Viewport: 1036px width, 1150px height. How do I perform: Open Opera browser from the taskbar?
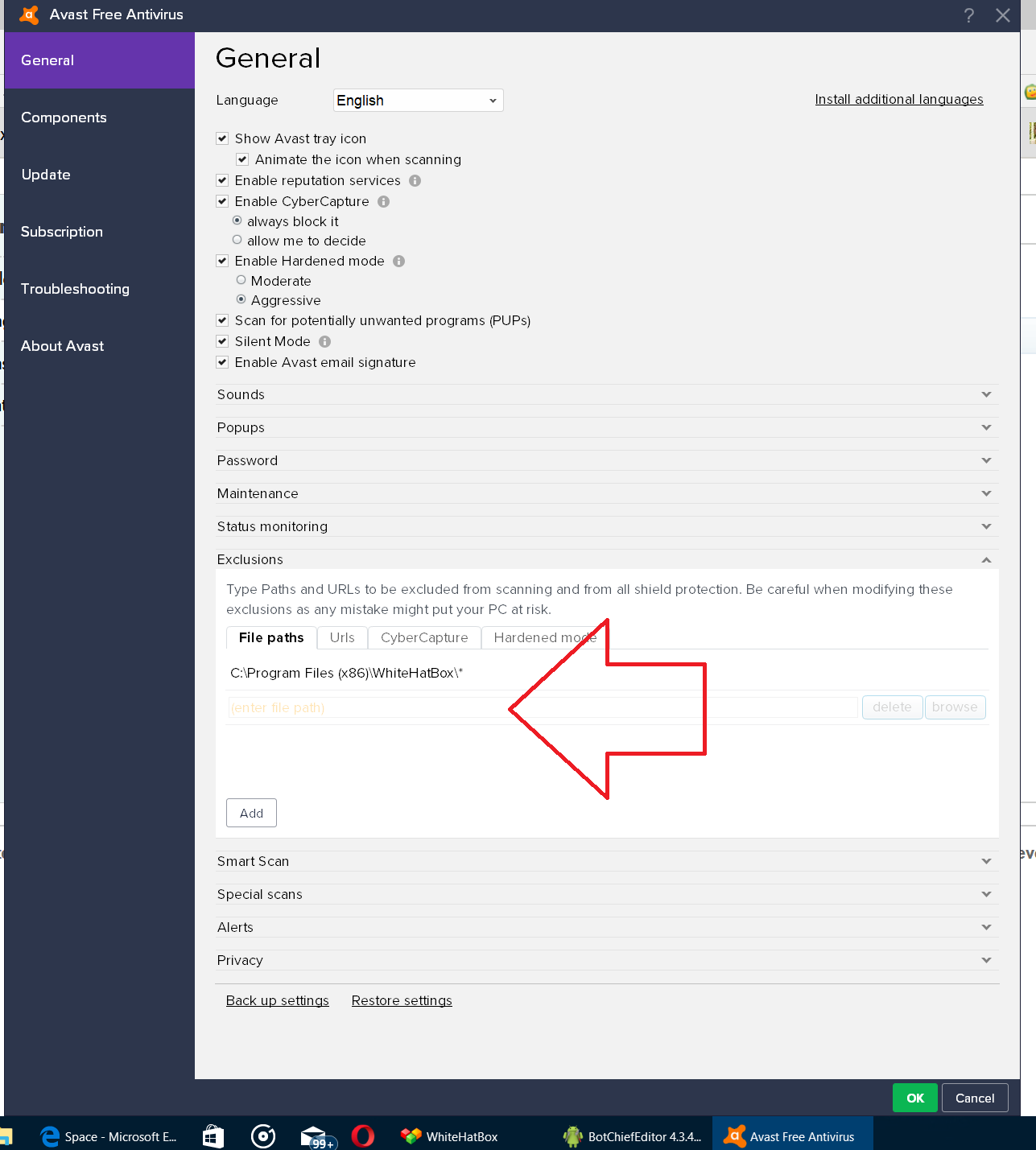pyautogui.click(x=363, y=1136)
